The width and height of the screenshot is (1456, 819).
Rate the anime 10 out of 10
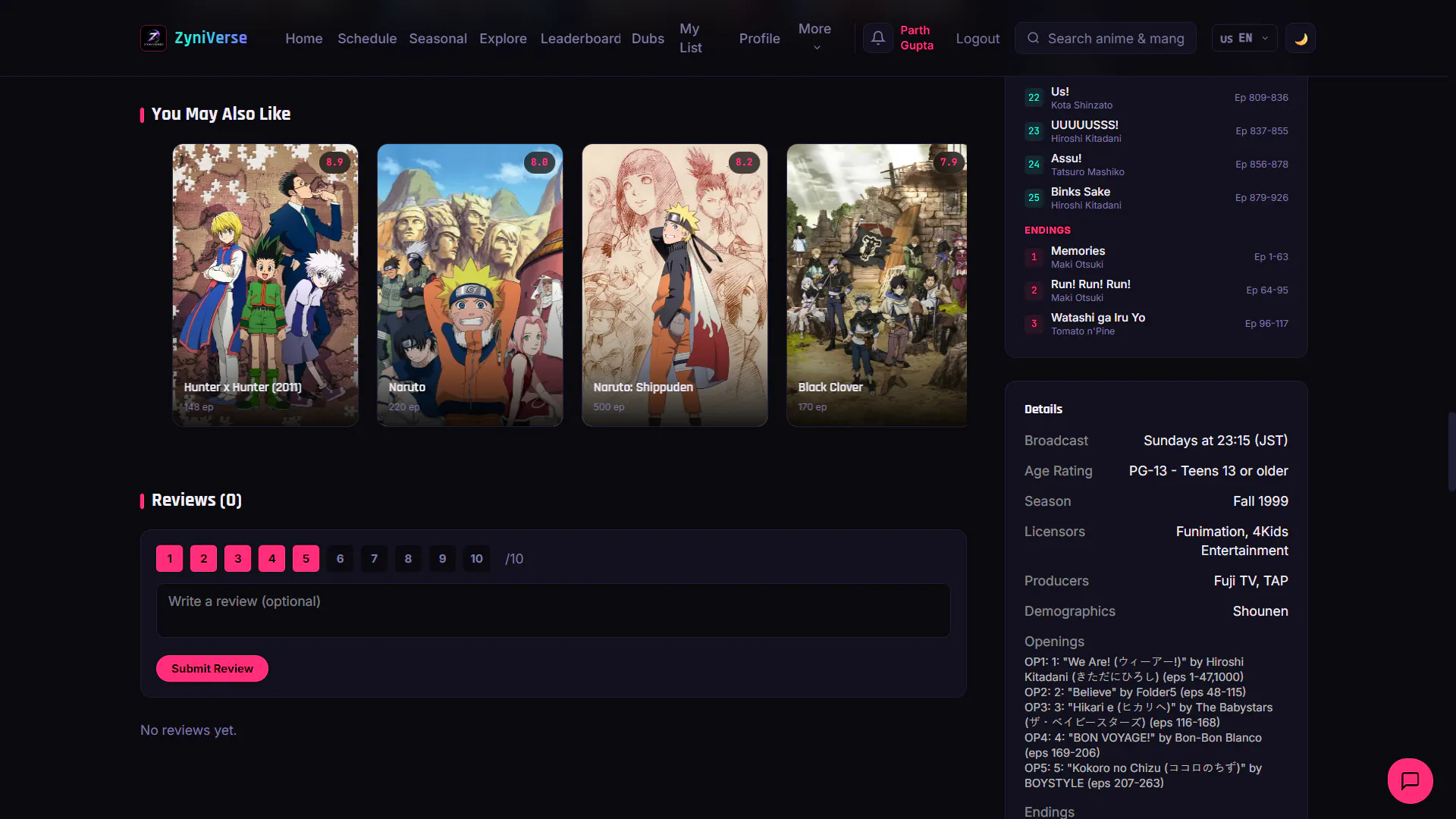click(476, 559)
